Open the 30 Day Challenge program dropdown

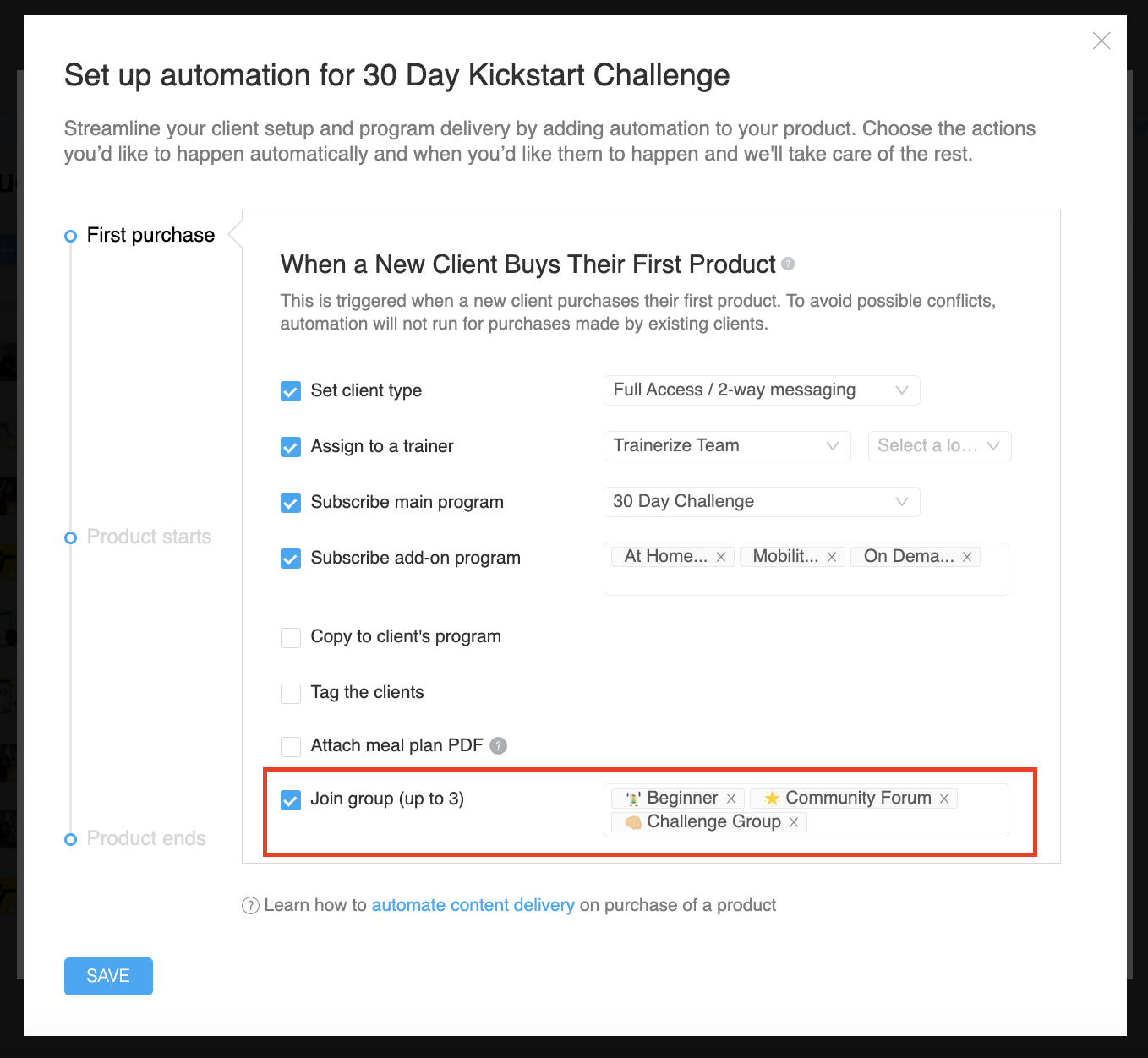coord(761,502)
